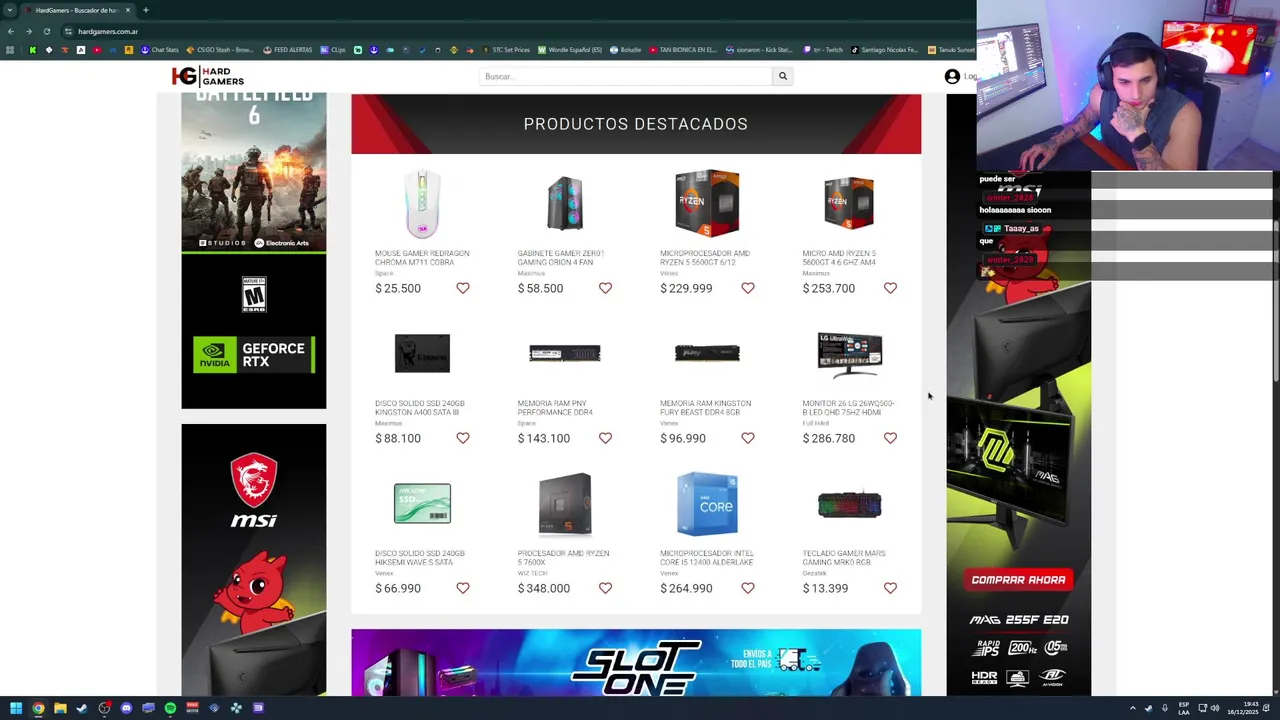
Task: Go back in browser history
Action: point(10,31)
